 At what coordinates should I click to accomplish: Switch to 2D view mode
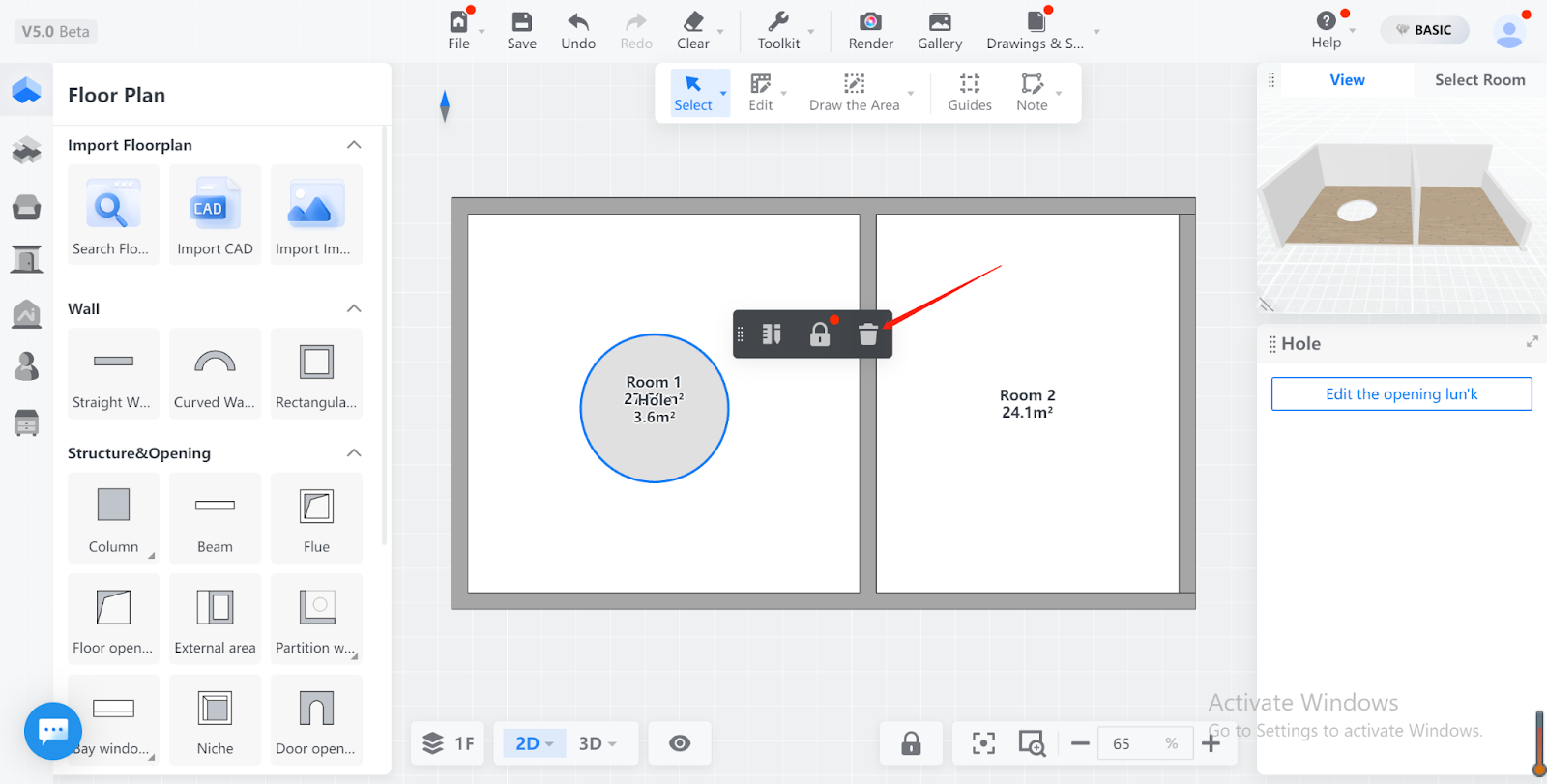(x=527, y=743)
